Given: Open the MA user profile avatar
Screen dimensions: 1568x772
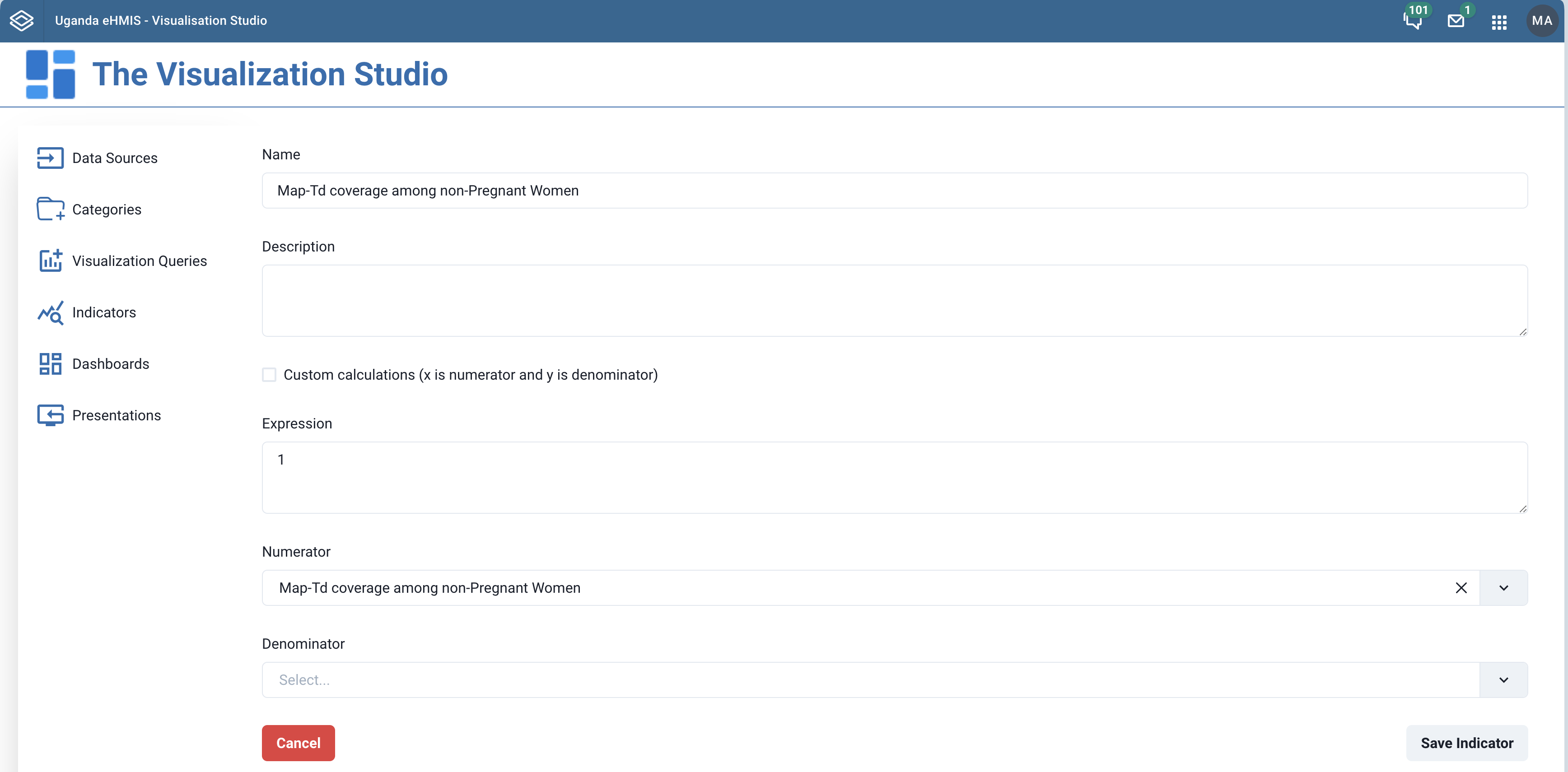Looking at the screenshot, I should click(x=1541, y=21).
